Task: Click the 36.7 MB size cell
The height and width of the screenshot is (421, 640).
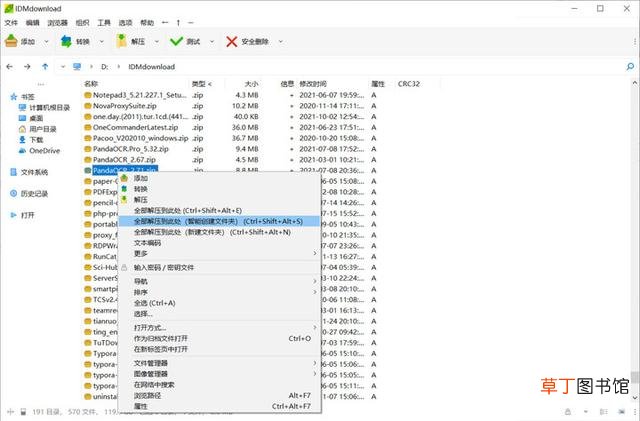Action: click(245, 138)
